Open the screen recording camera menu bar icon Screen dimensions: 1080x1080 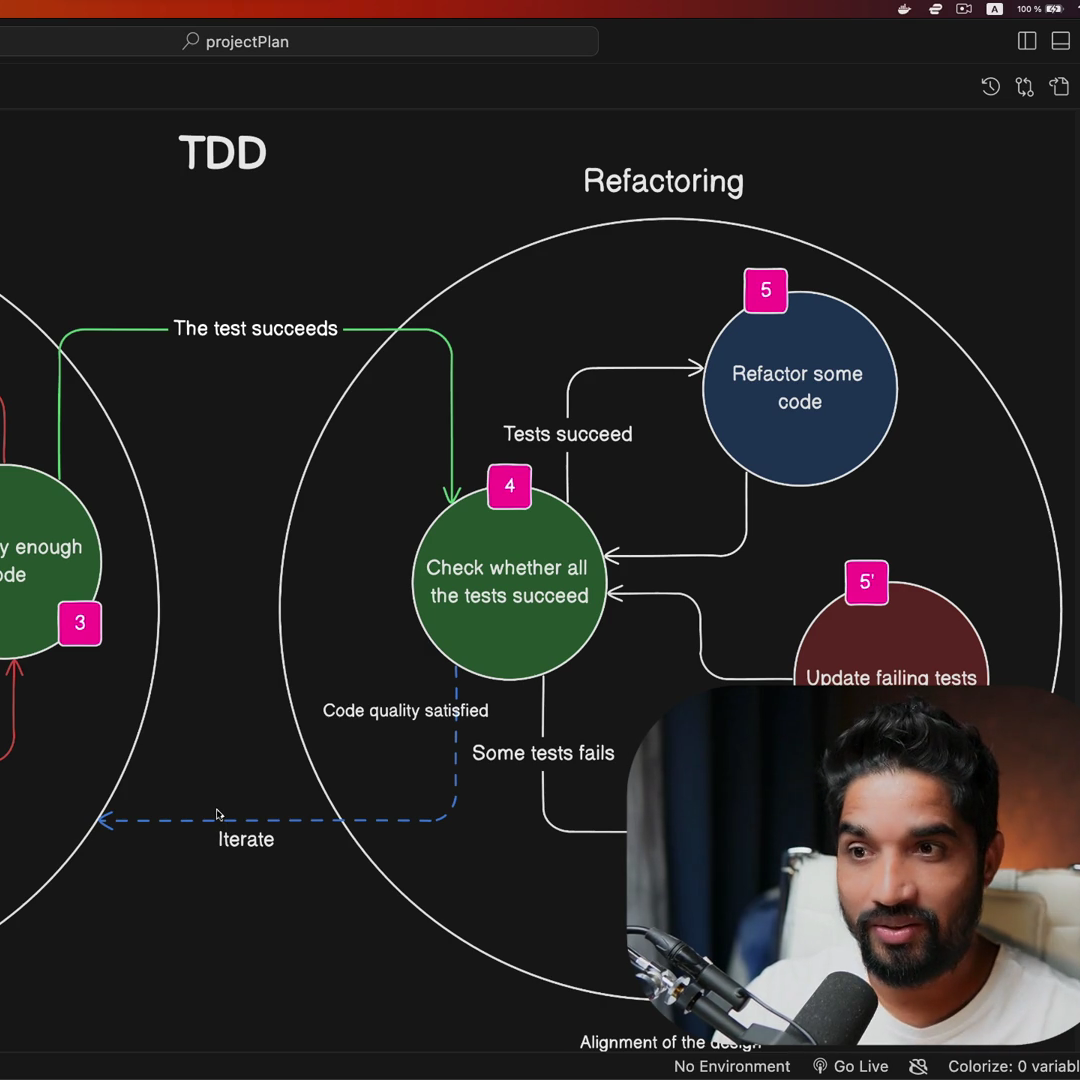coord(964,9)
